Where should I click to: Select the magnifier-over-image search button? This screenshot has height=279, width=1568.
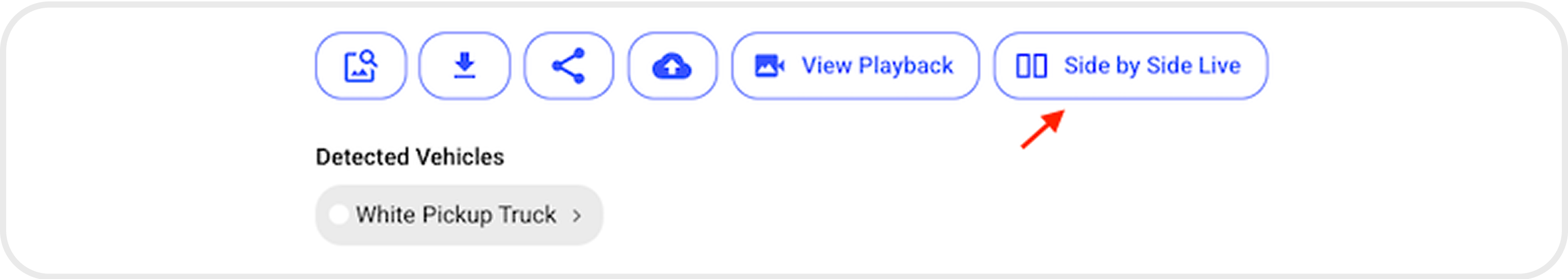coord(361,66)
